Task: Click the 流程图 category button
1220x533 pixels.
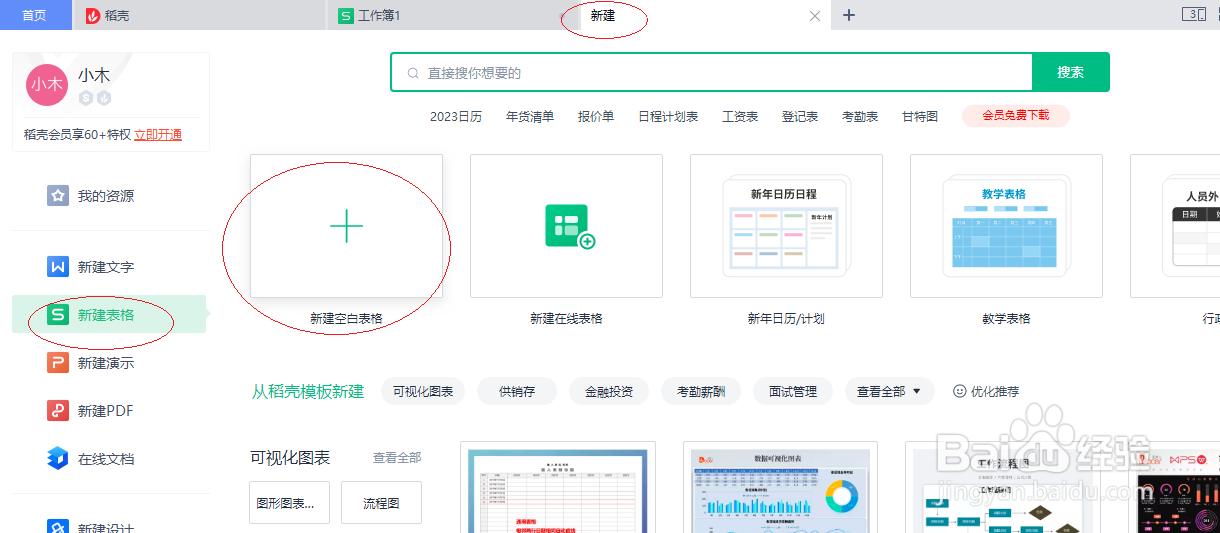Action: (x=381, y=503)
